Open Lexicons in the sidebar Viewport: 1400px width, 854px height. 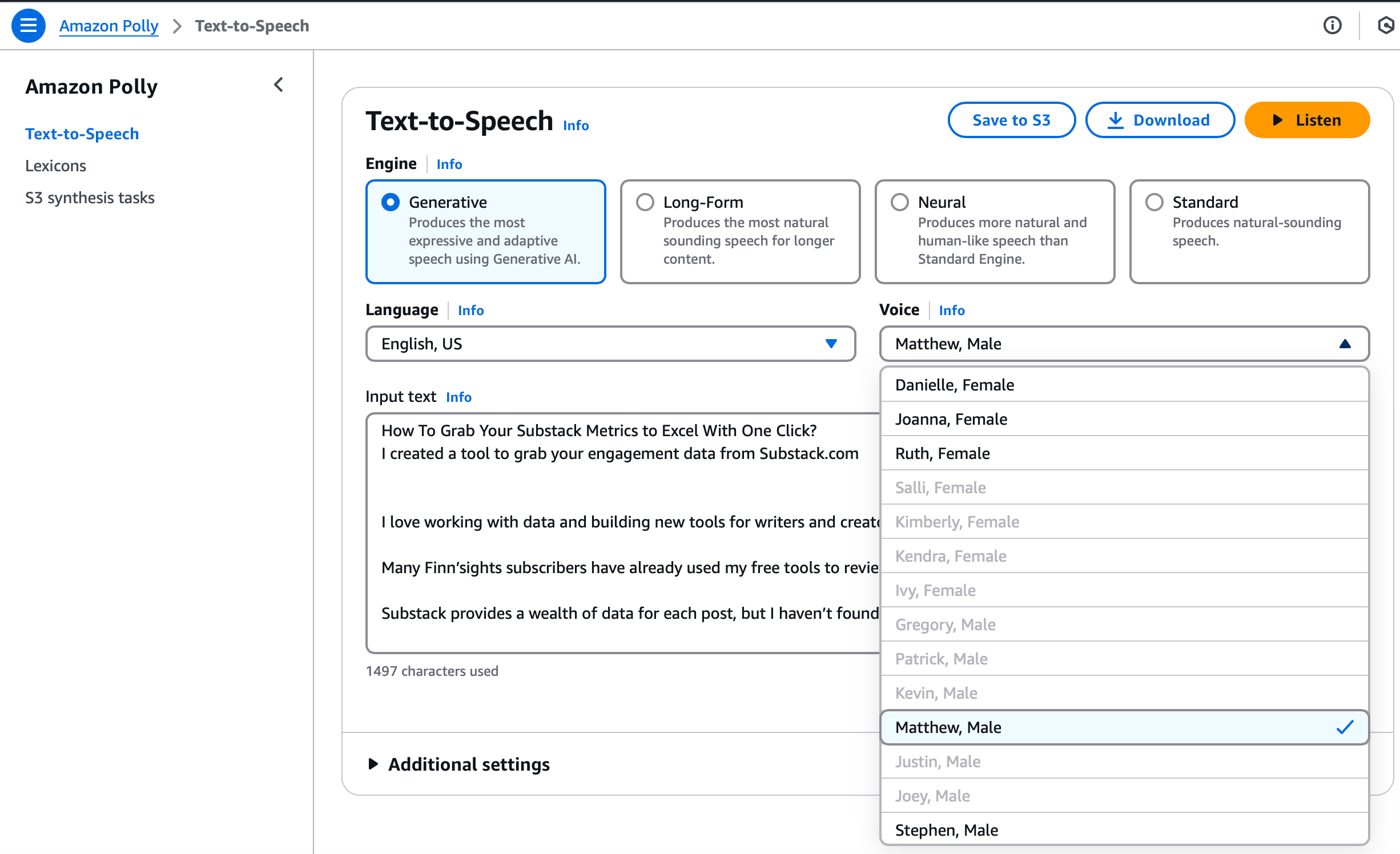coord(56,166)
